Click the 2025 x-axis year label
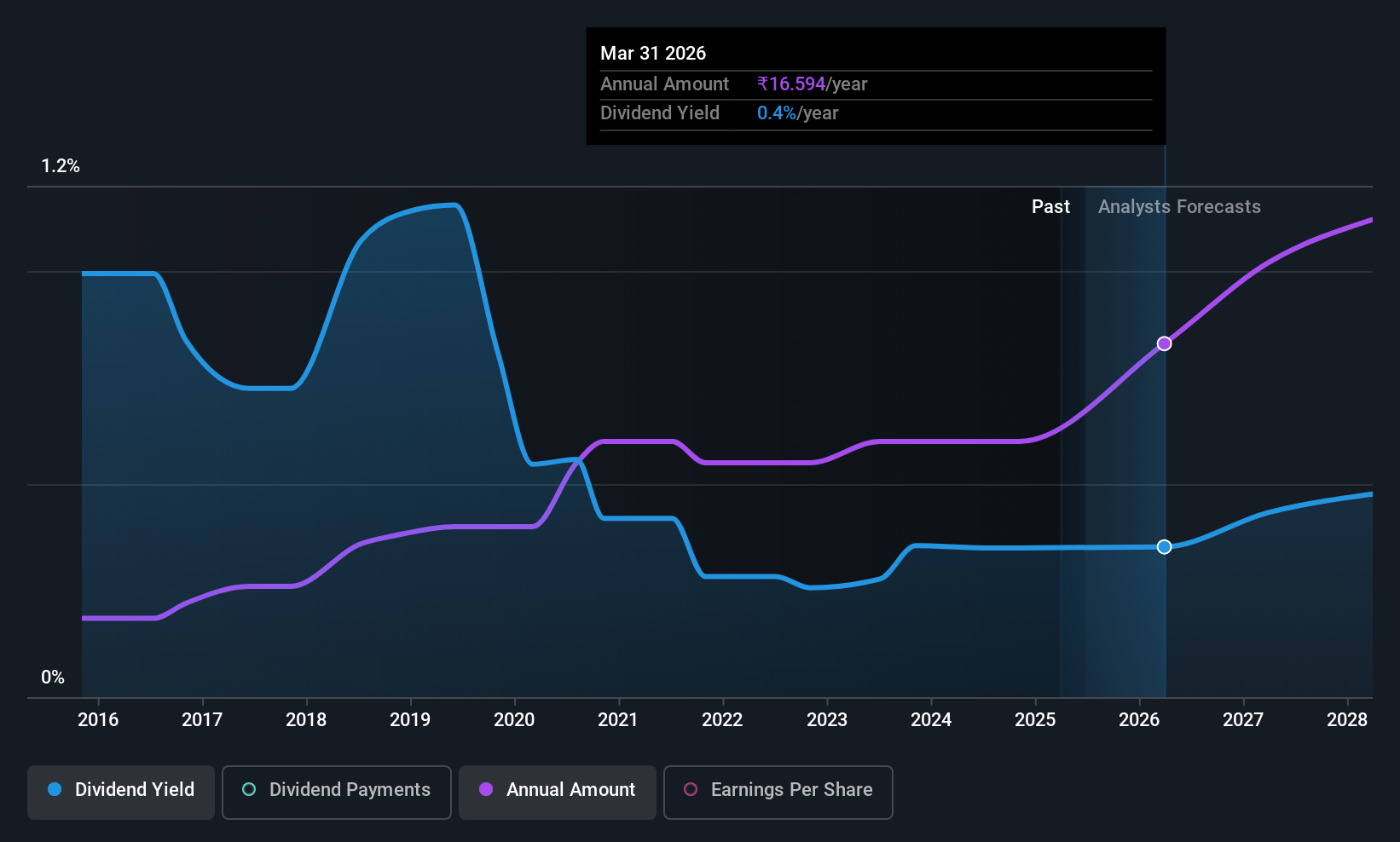This screenshot has width=1400, height=842. click(x=1035, y=719)
